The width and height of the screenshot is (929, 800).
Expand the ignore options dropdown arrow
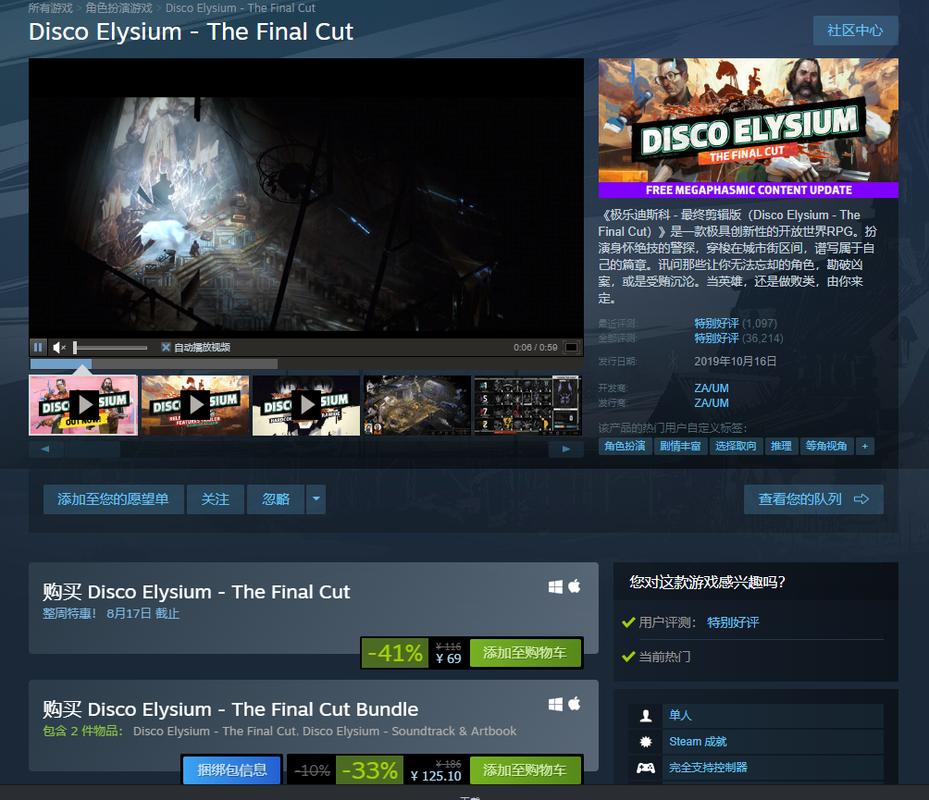point(316,499)
